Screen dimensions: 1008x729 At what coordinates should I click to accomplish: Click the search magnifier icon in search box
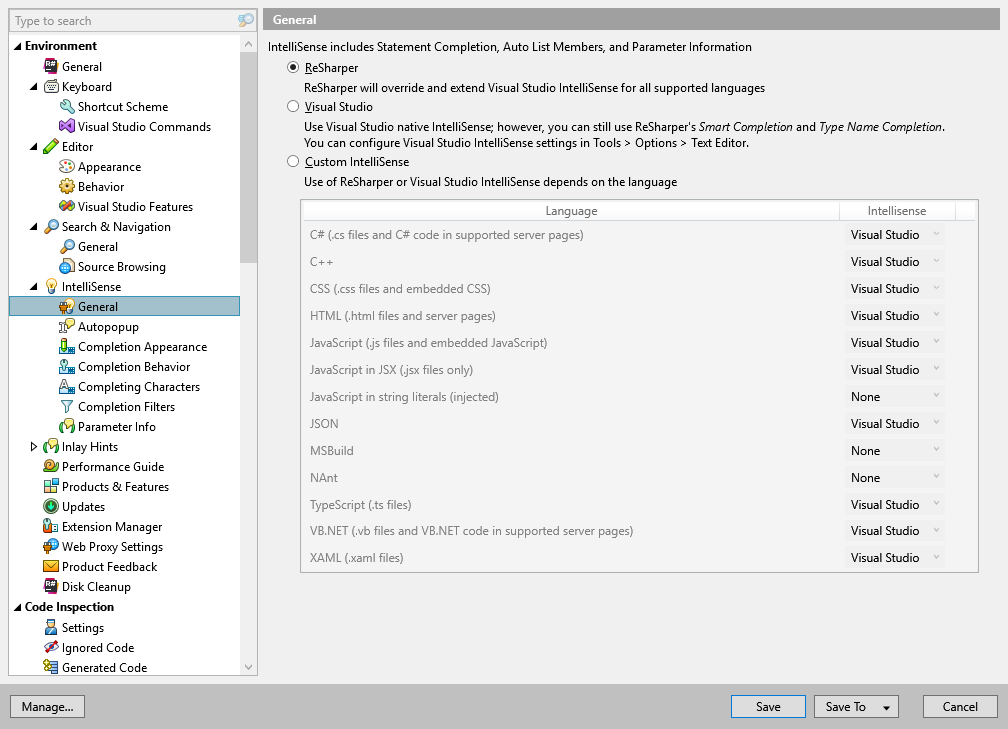[x=246, y=21]
